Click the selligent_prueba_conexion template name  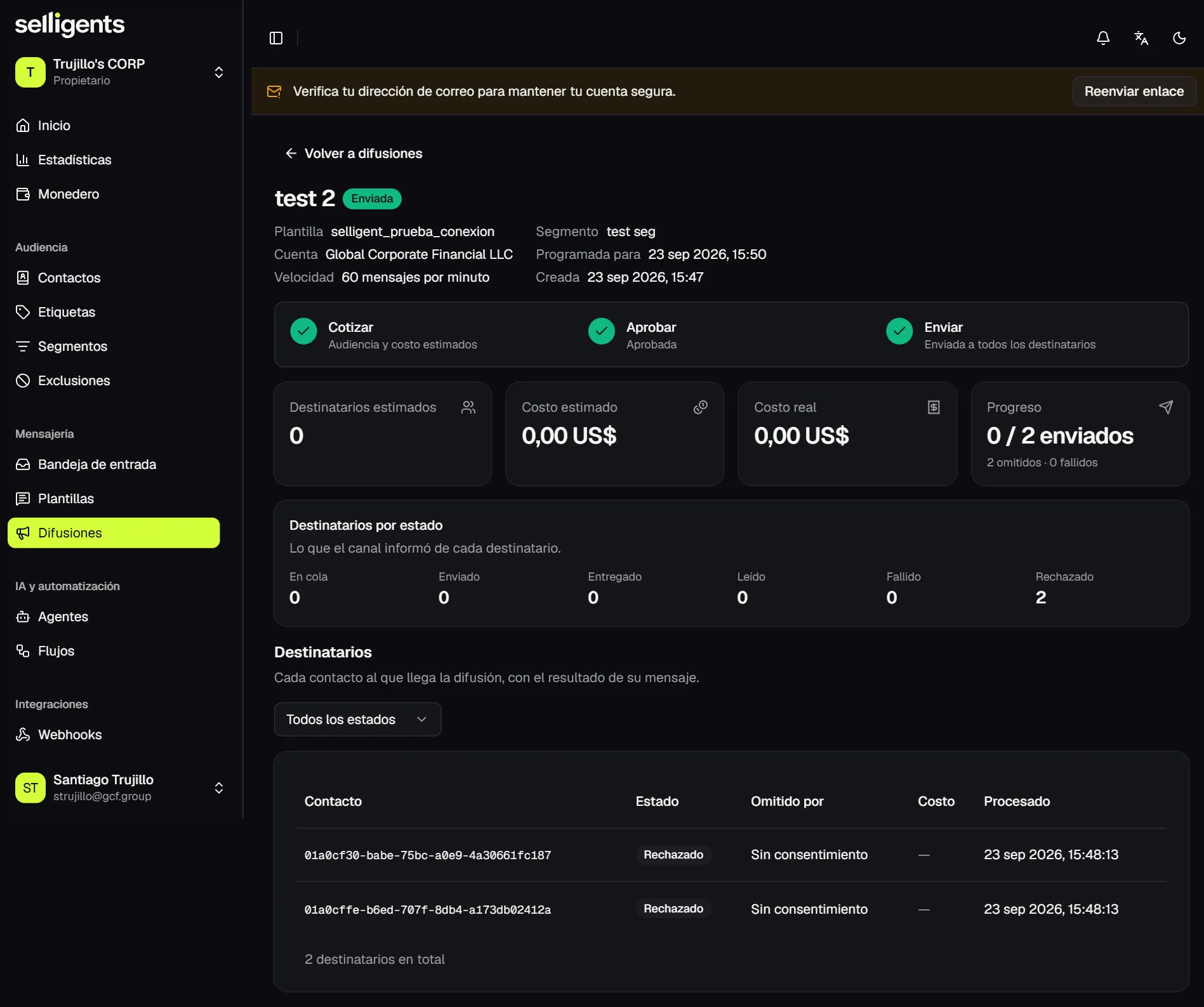413,232
